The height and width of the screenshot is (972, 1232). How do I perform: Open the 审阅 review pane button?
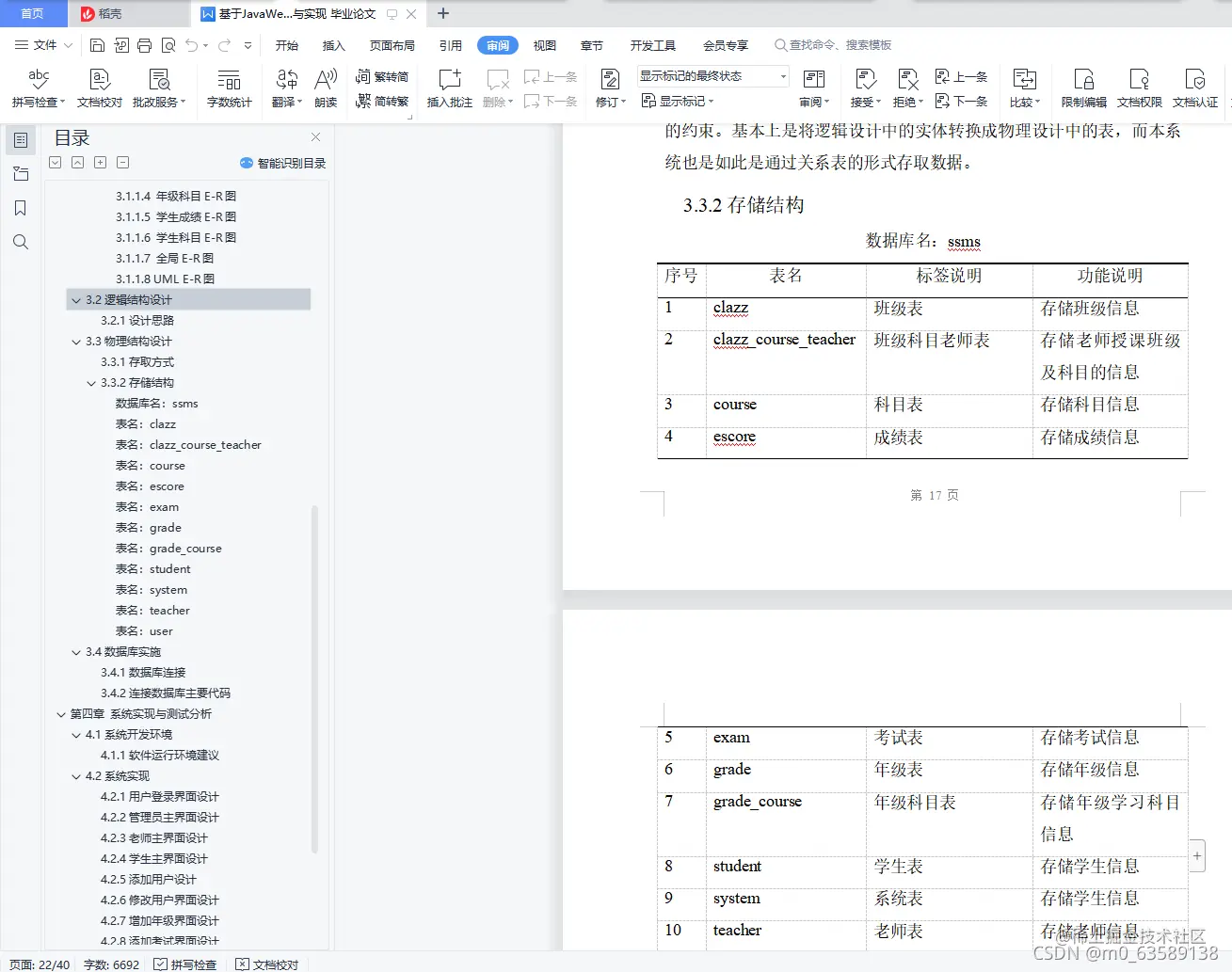814,88
